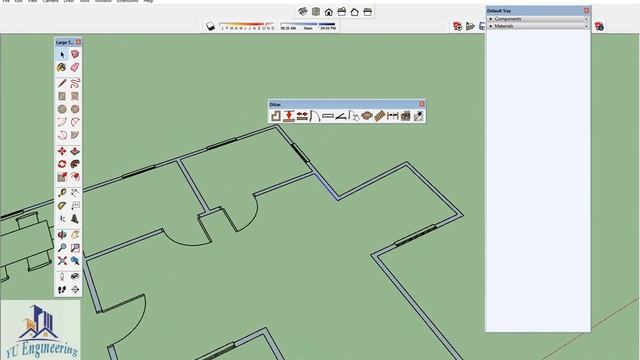640x360 pixels.
Task: Activate the Push/Pull tool
Action: pyautogui.click(x=75, y=151)
